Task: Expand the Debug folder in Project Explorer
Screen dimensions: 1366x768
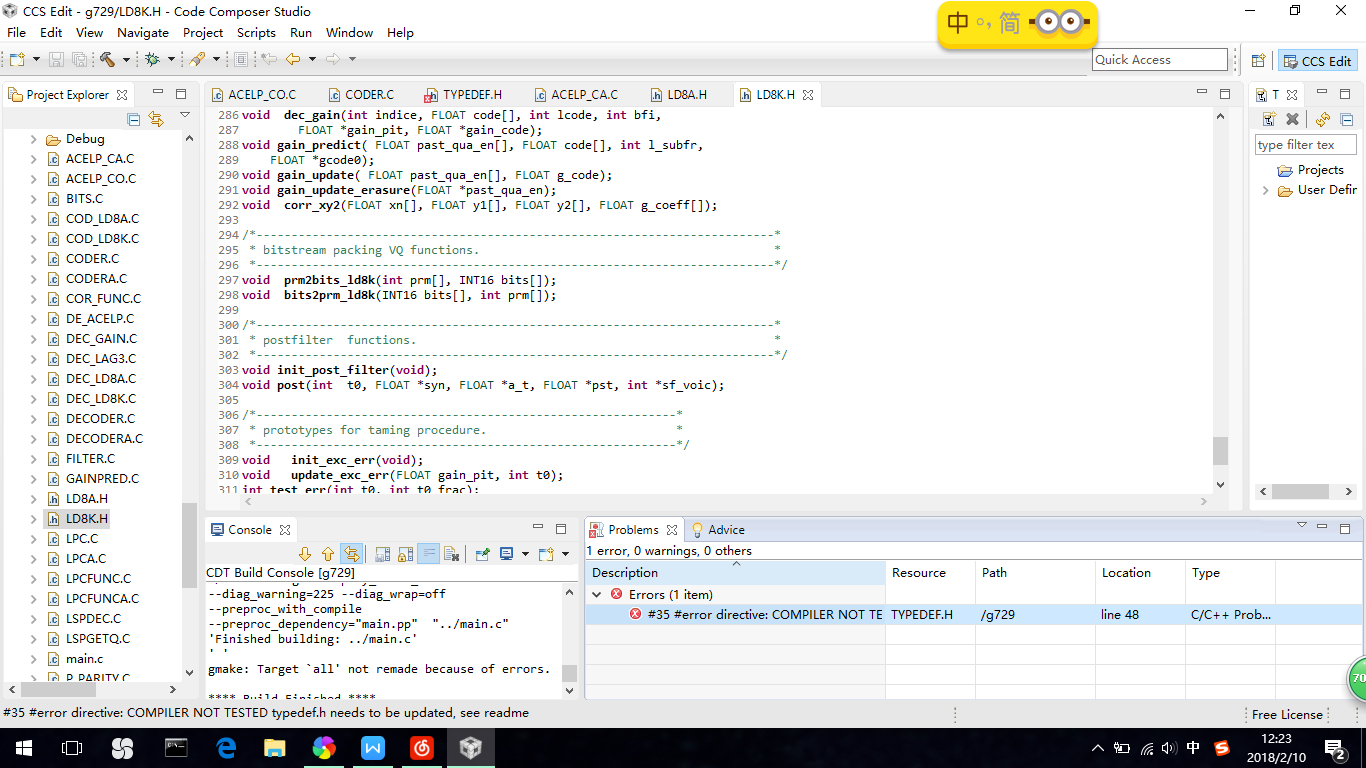Action: pyautogui.click(x=33, y=139)
